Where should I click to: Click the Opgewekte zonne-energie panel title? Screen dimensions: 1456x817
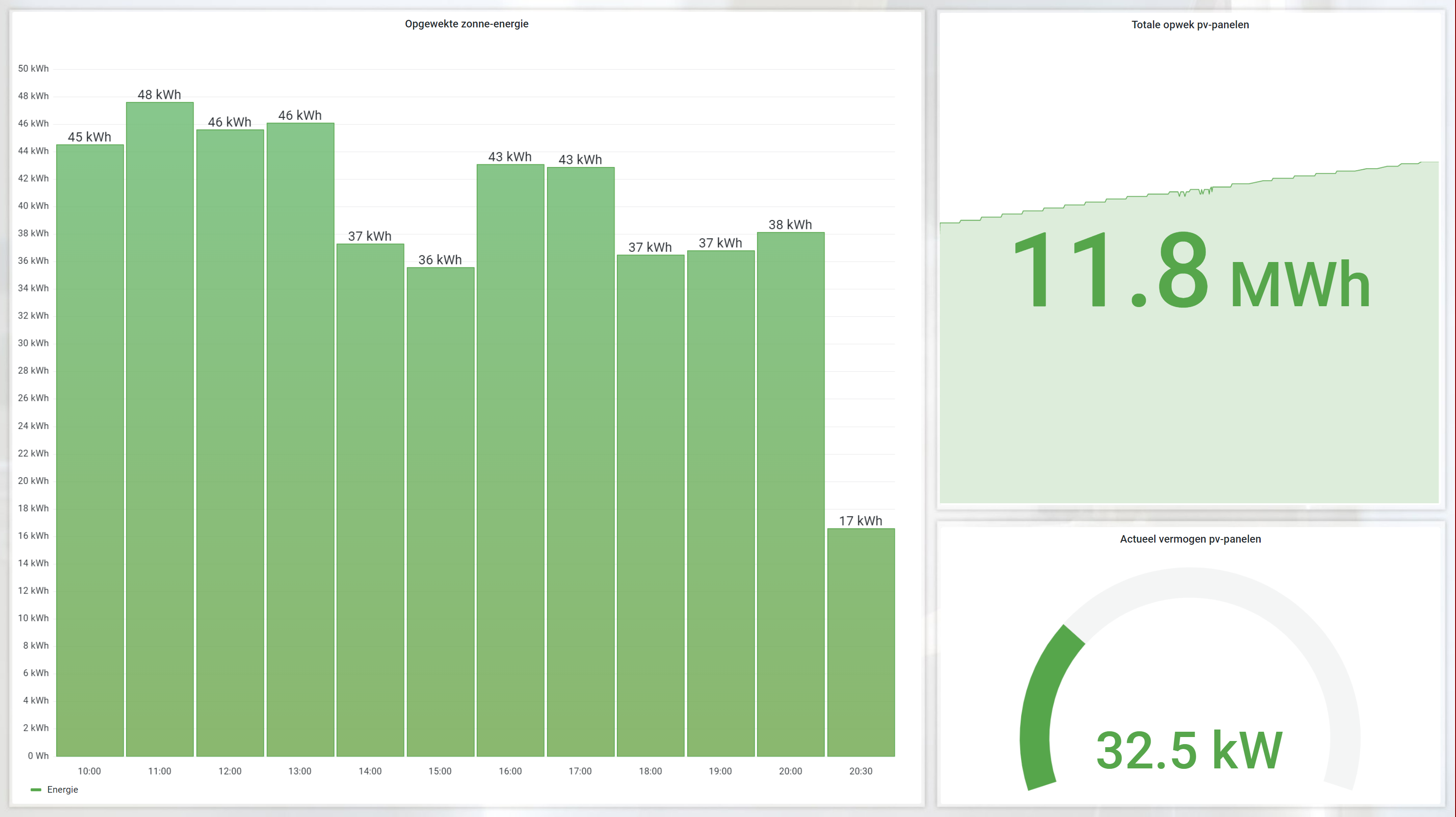pos(466,24)
